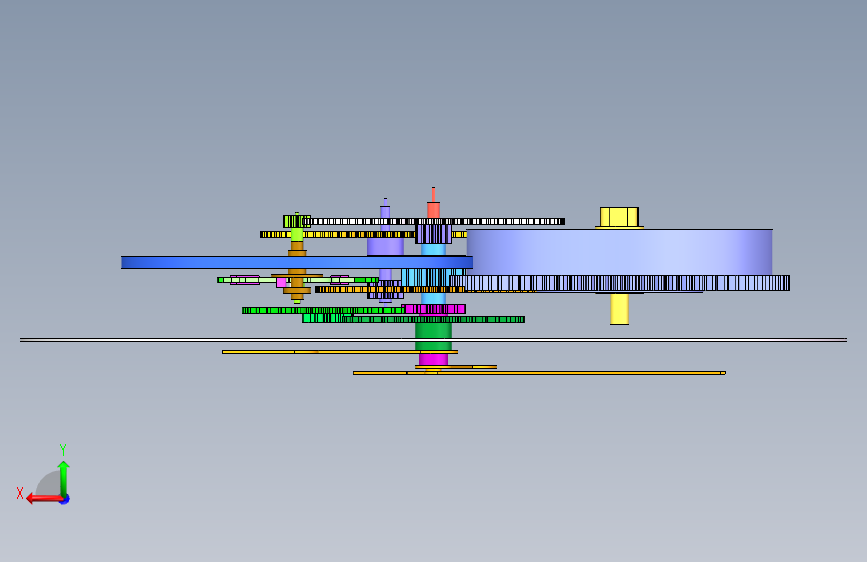
Task: Select the pale green lever with magenta pins
Action: pyautogui.click(x=297, y=280)
